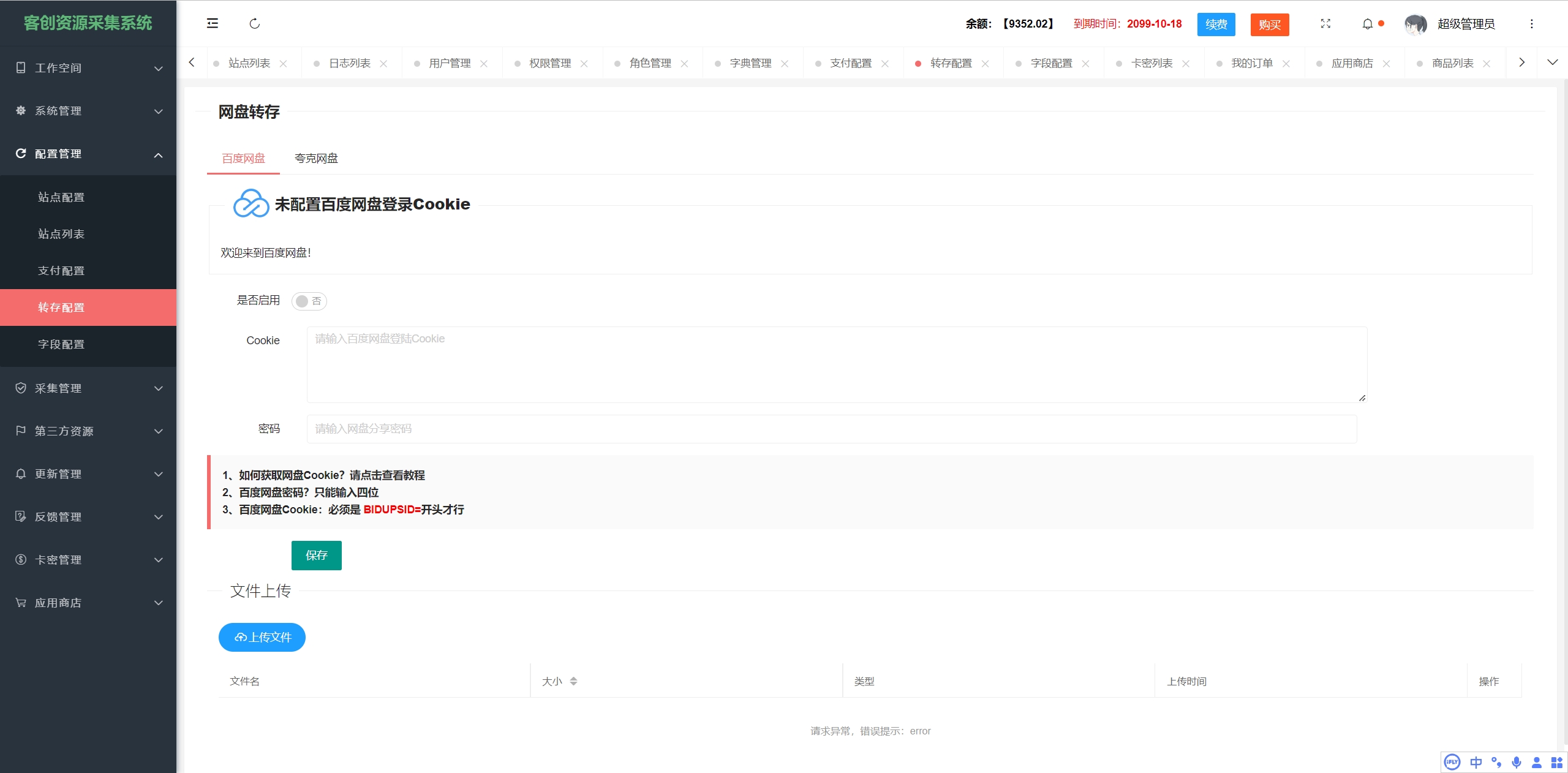Screen dimensions: 1568x773
Task: Click the 上传文件 button
Action: [x=262, y=638]
